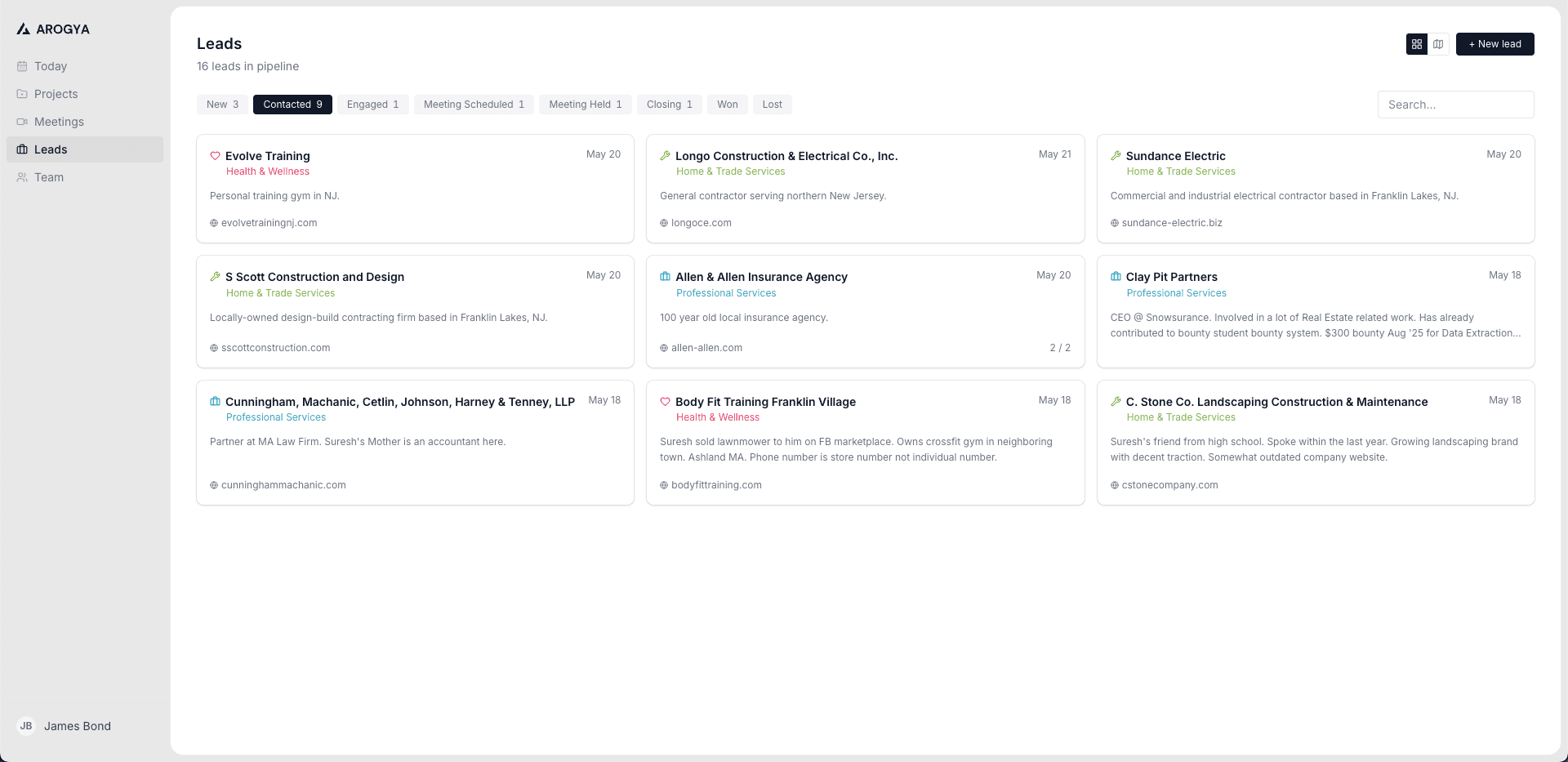
Task: Click the wrench icon on Longo Construction
Action: (665, 156)
